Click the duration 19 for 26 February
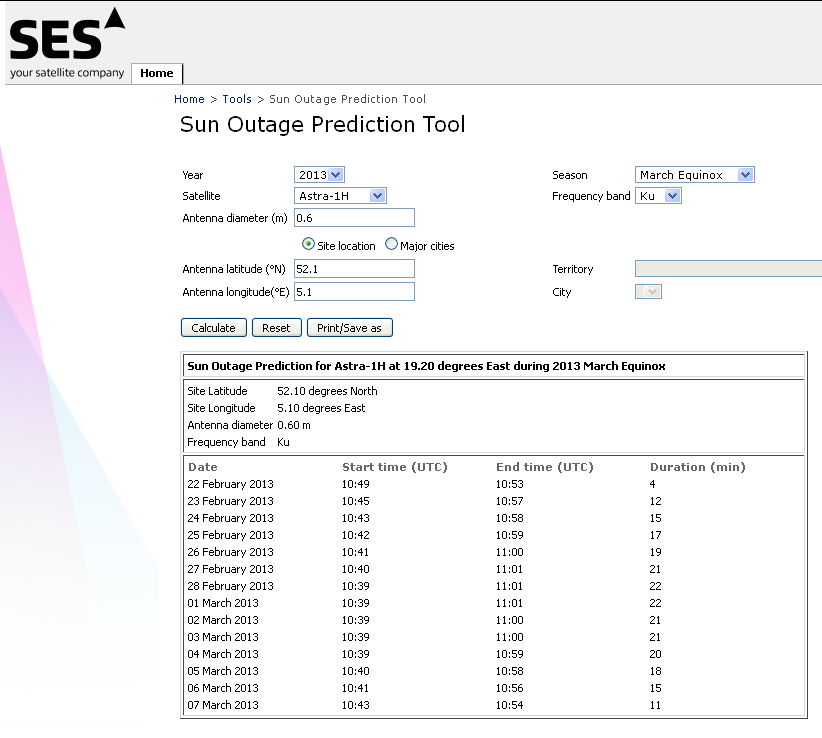Viewport: 822px width, 738px height. pos(655,552)
